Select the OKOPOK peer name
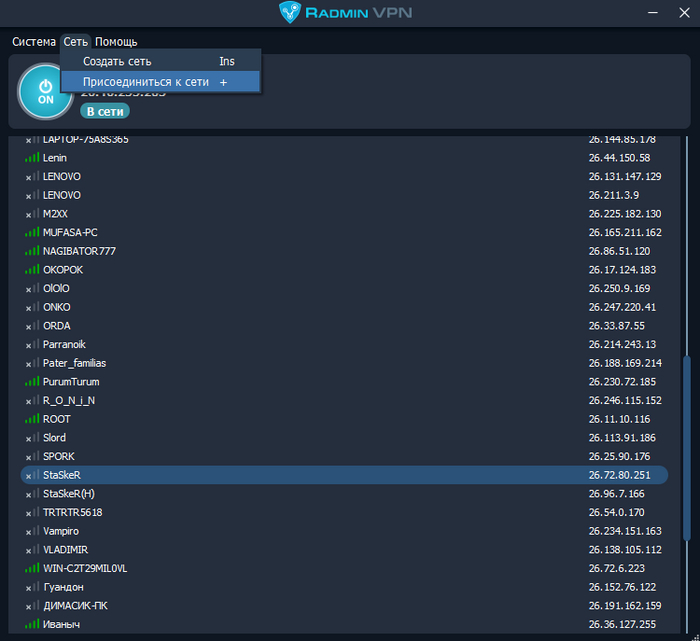The image size is (700, 641). click(63, 270)
